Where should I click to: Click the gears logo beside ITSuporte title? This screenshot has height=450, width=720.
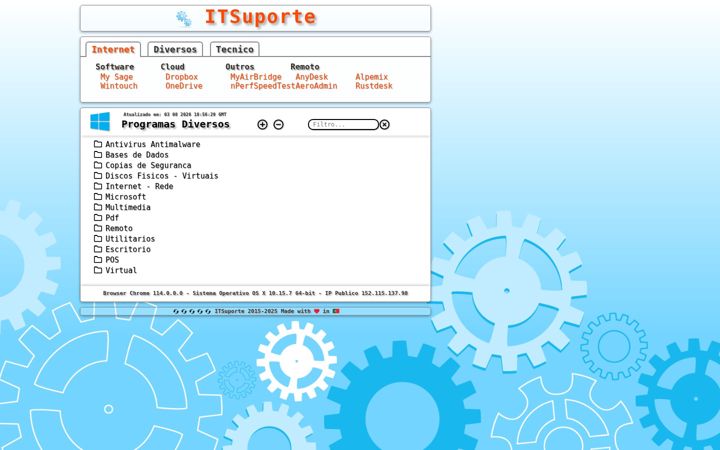click(x=184, y=18)
